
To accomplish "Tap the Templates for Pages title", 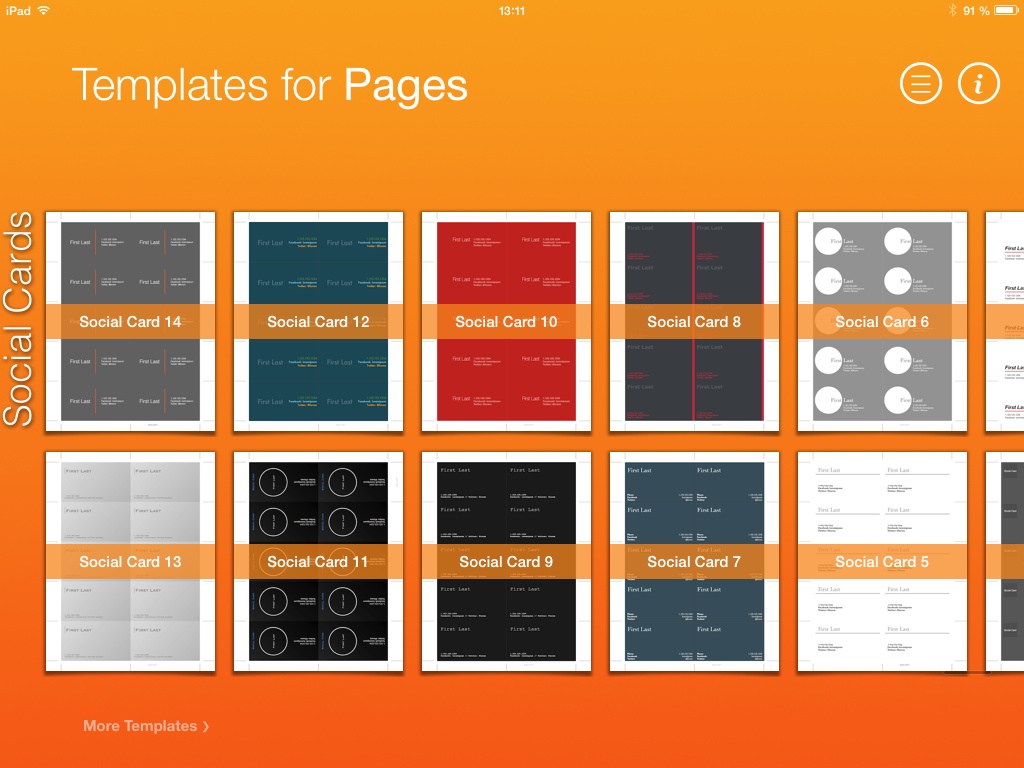I will 269,85.
